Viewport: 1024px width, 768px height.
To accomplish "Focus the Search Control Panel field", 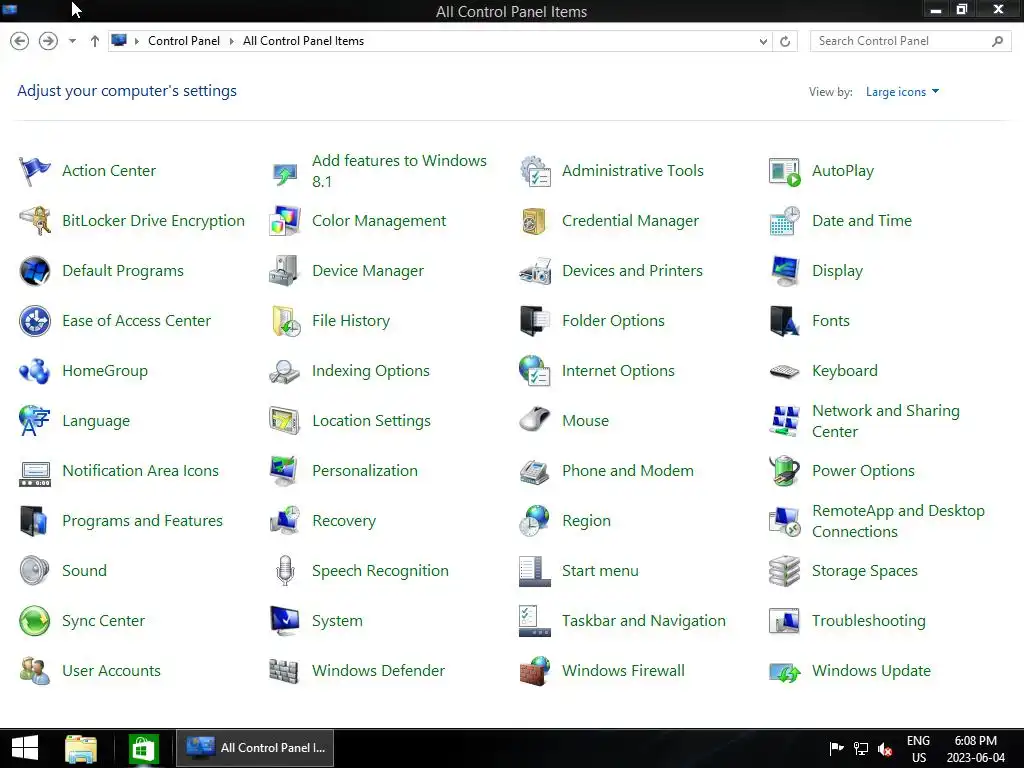I will 910,41.
